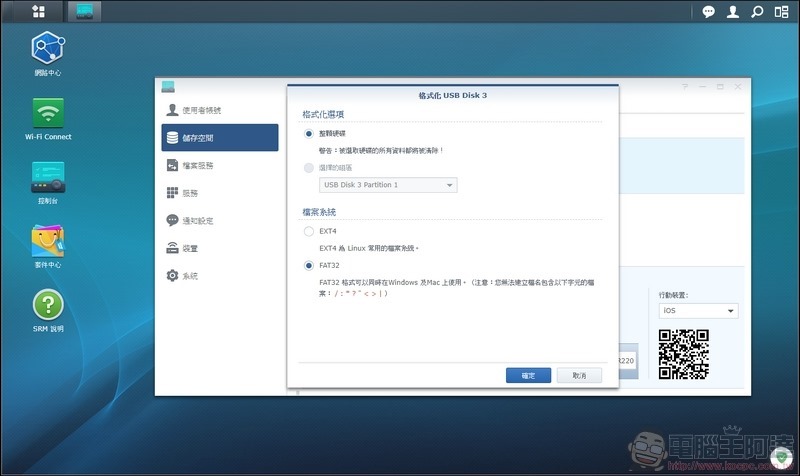
Task: Select the 儲存空間 sidebar item
Action: (x=220, y=138)
